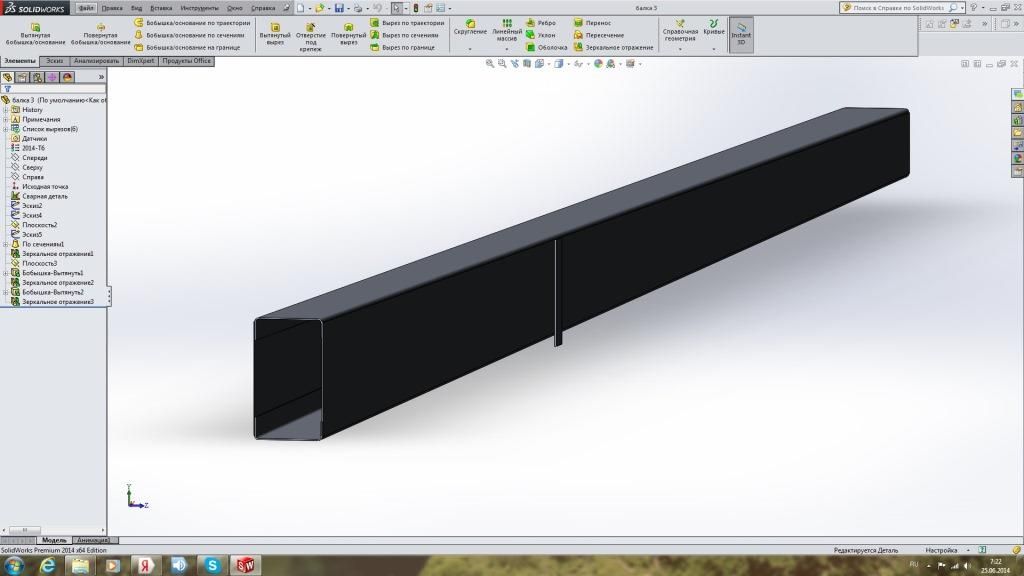Screen dimensions: 1024x576
Task: Click the Save icon in the toolbar
Action: (339, 8)
